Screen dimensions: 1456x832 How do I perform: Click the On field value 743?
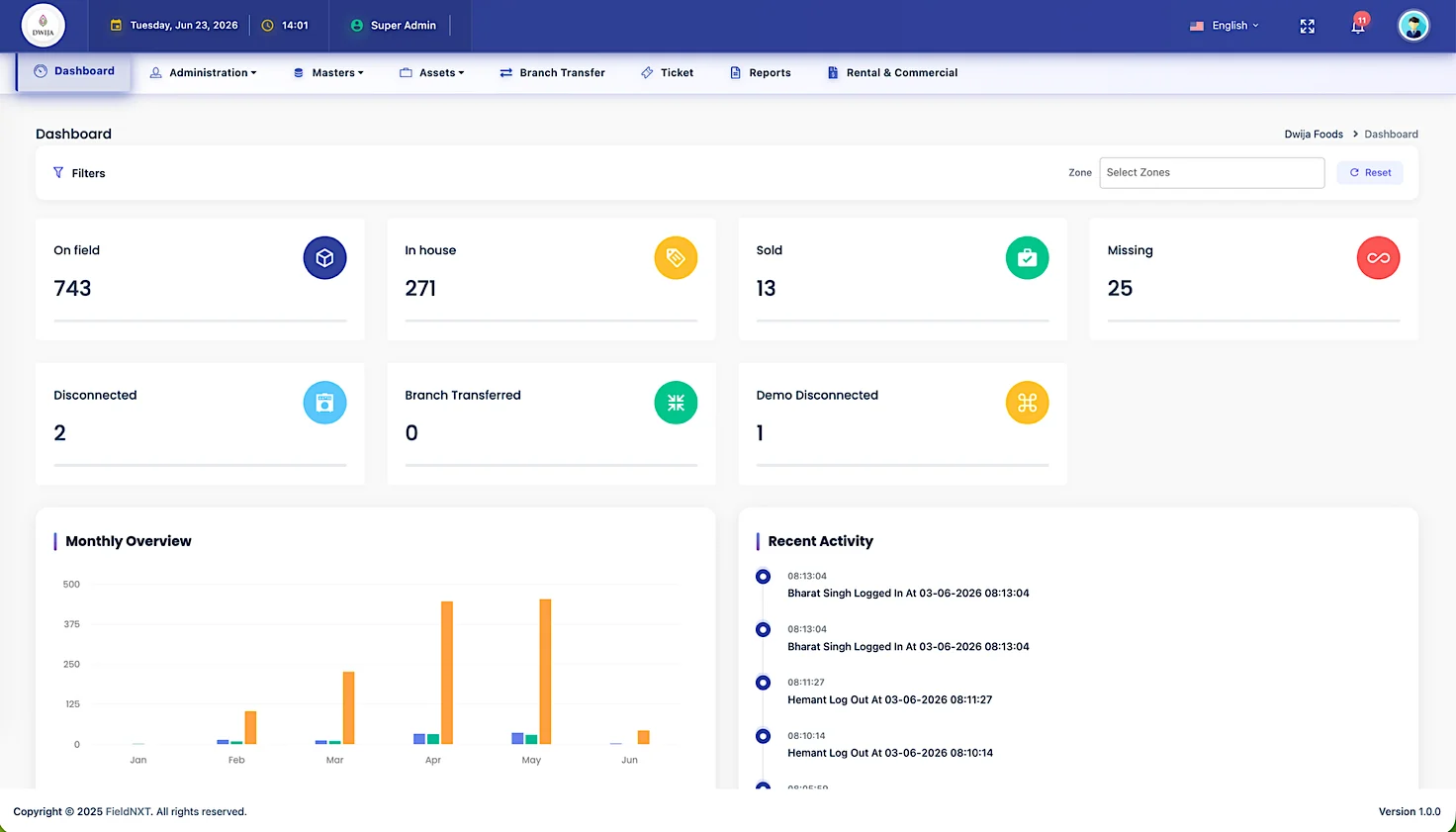click(x=72, y=288)
